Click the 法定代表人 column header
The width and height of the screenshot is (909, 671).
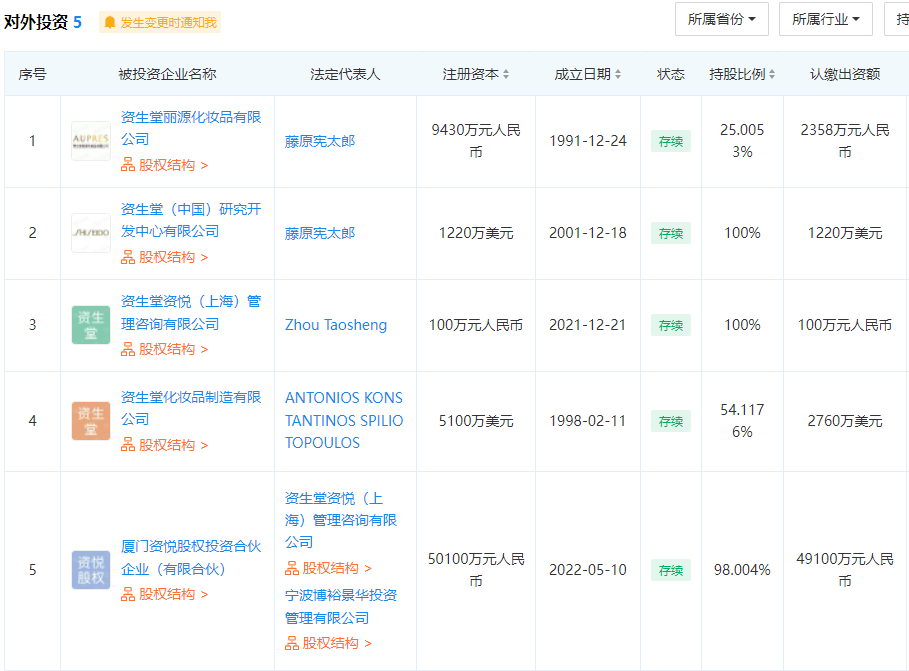[x=345, y=74]
